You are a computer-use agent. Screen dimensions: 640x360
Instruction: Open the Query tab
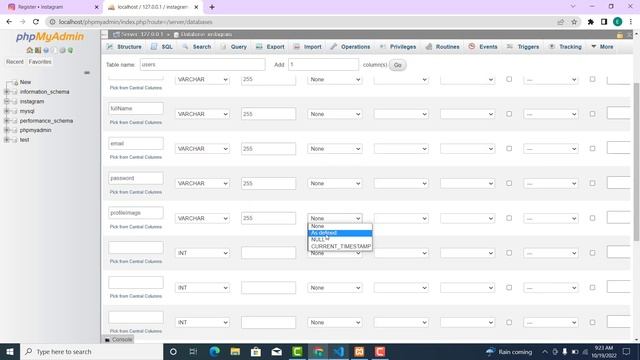[x=234, y=47]
